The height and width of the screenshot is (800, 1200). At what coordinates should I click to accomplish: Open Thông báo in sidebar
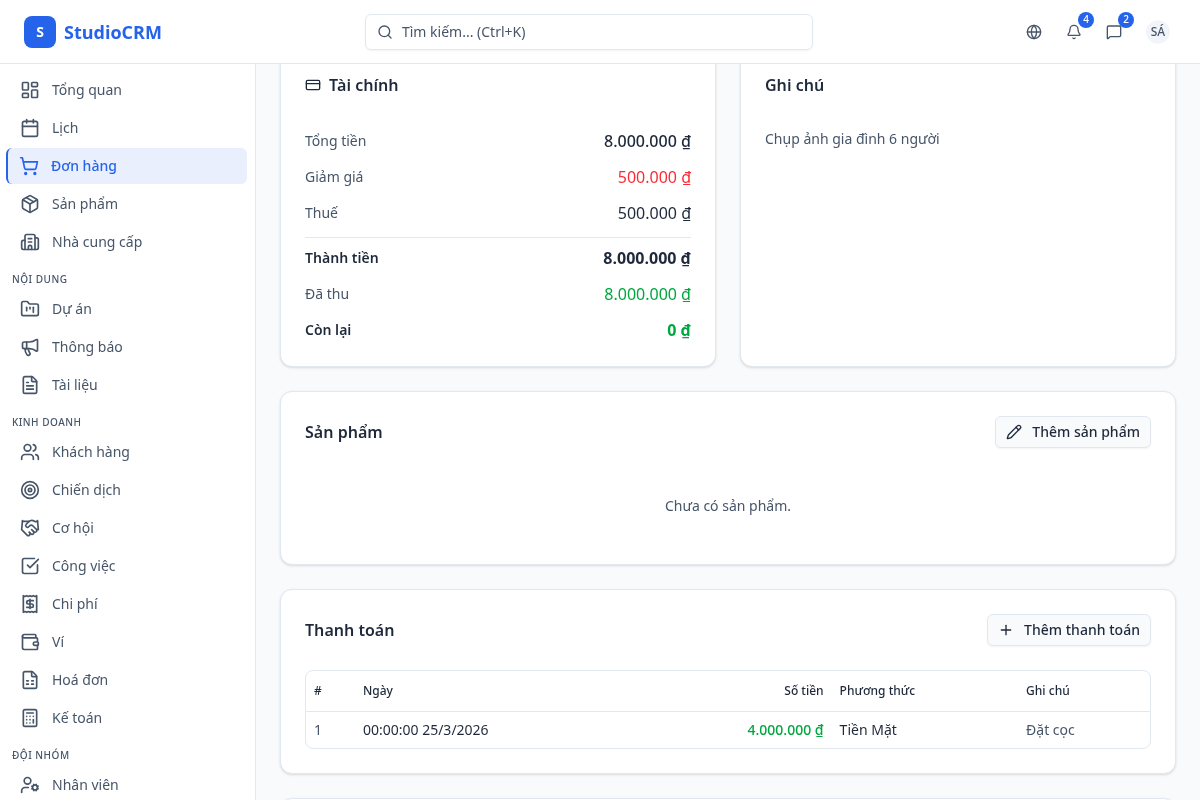tap(87, 347)
